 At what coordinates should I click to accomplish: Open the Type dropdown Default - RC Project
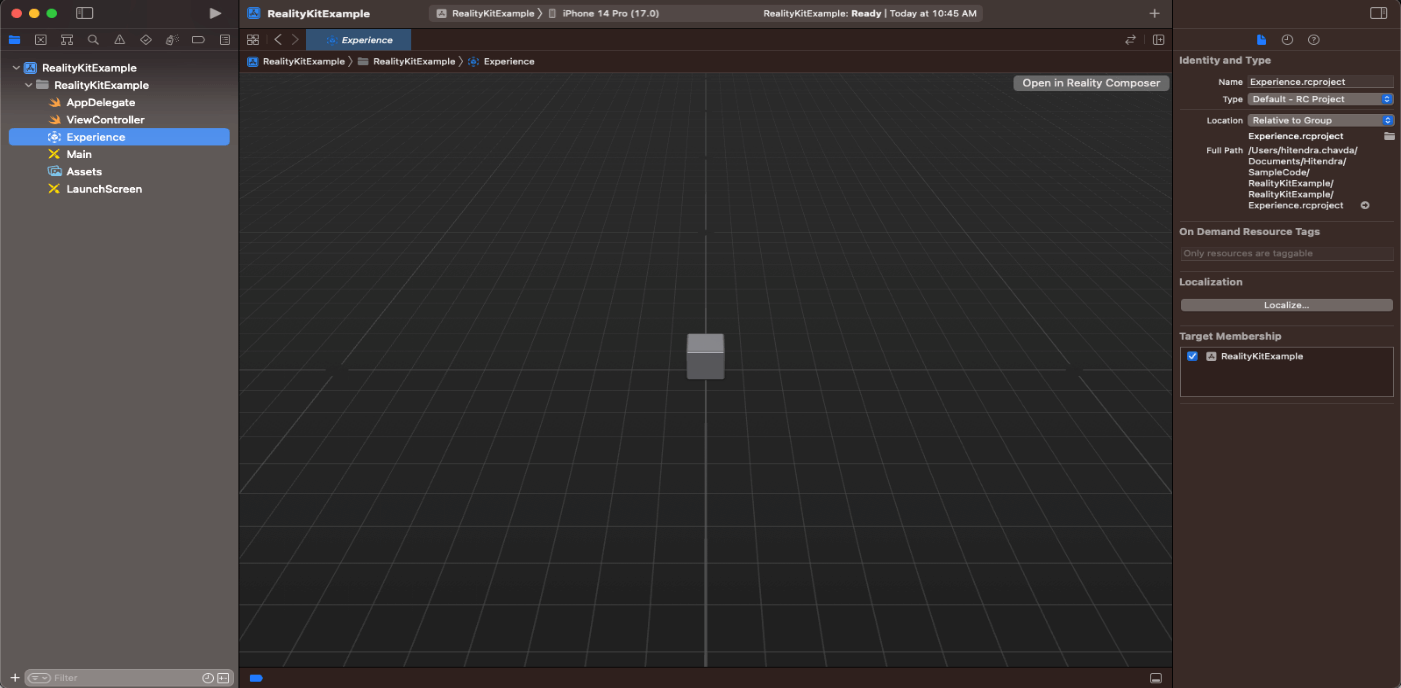1320,99
